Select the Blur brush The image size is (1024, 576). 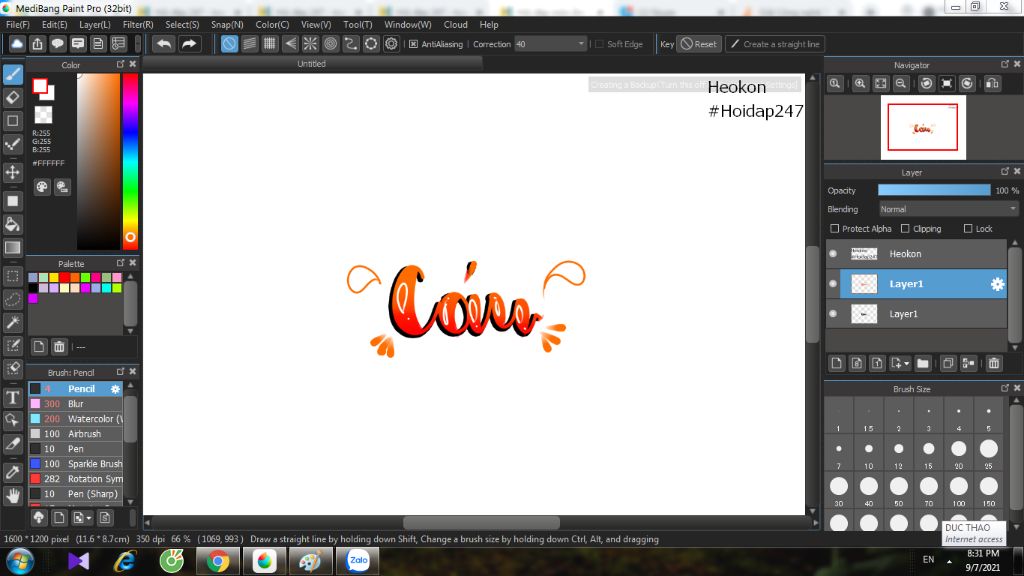[x=75, y=404]
